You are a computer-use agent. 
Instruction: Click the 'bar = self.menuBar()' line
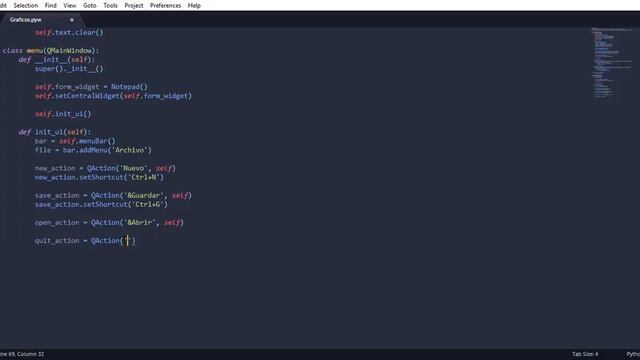pyautogui.click(x=75, y=141)
